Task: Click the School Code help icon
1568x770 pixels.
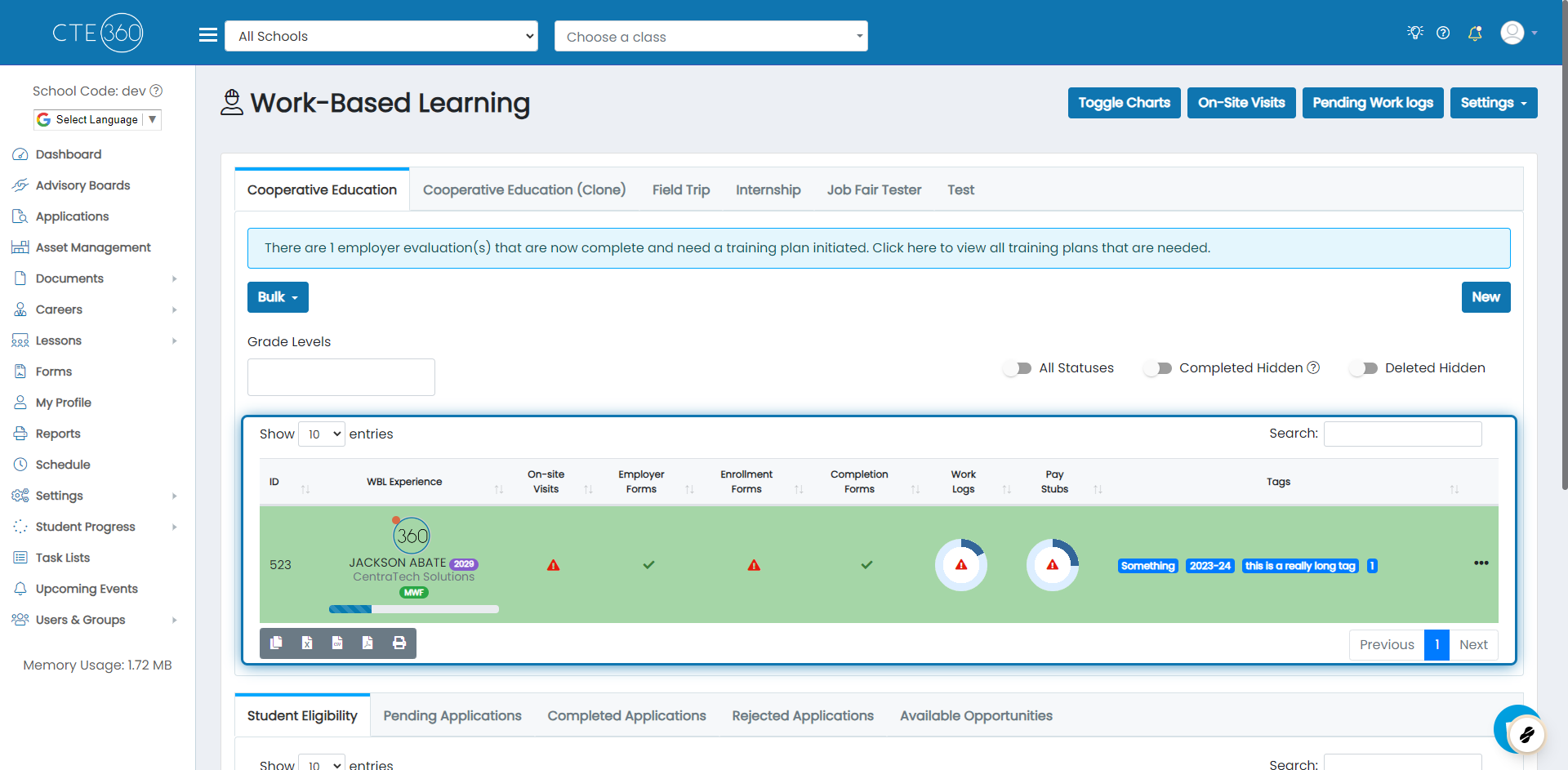Action: point(157,91)
